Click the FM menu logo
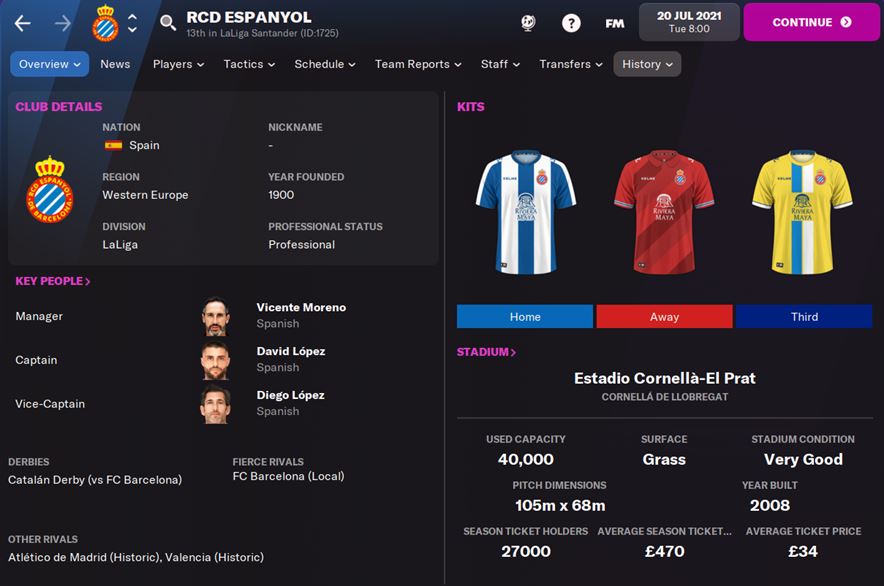The width and height of the screenshot is (884, 586). (615, 23)
